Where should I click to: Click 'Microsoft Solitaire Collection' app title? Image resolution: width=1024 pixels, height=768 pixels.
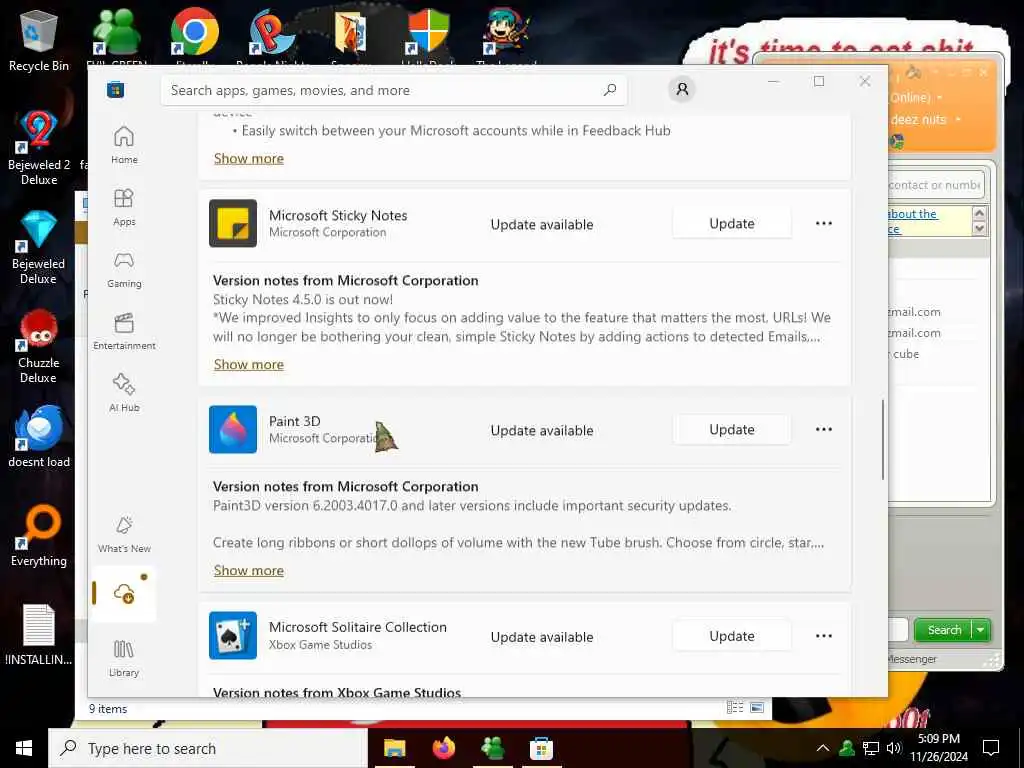point(358,627)
